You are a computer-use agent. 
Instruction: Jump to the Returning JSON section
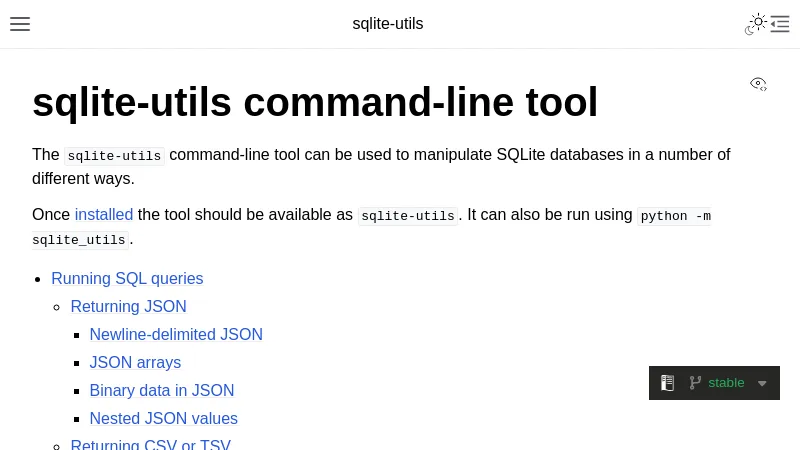coord(128,307)
